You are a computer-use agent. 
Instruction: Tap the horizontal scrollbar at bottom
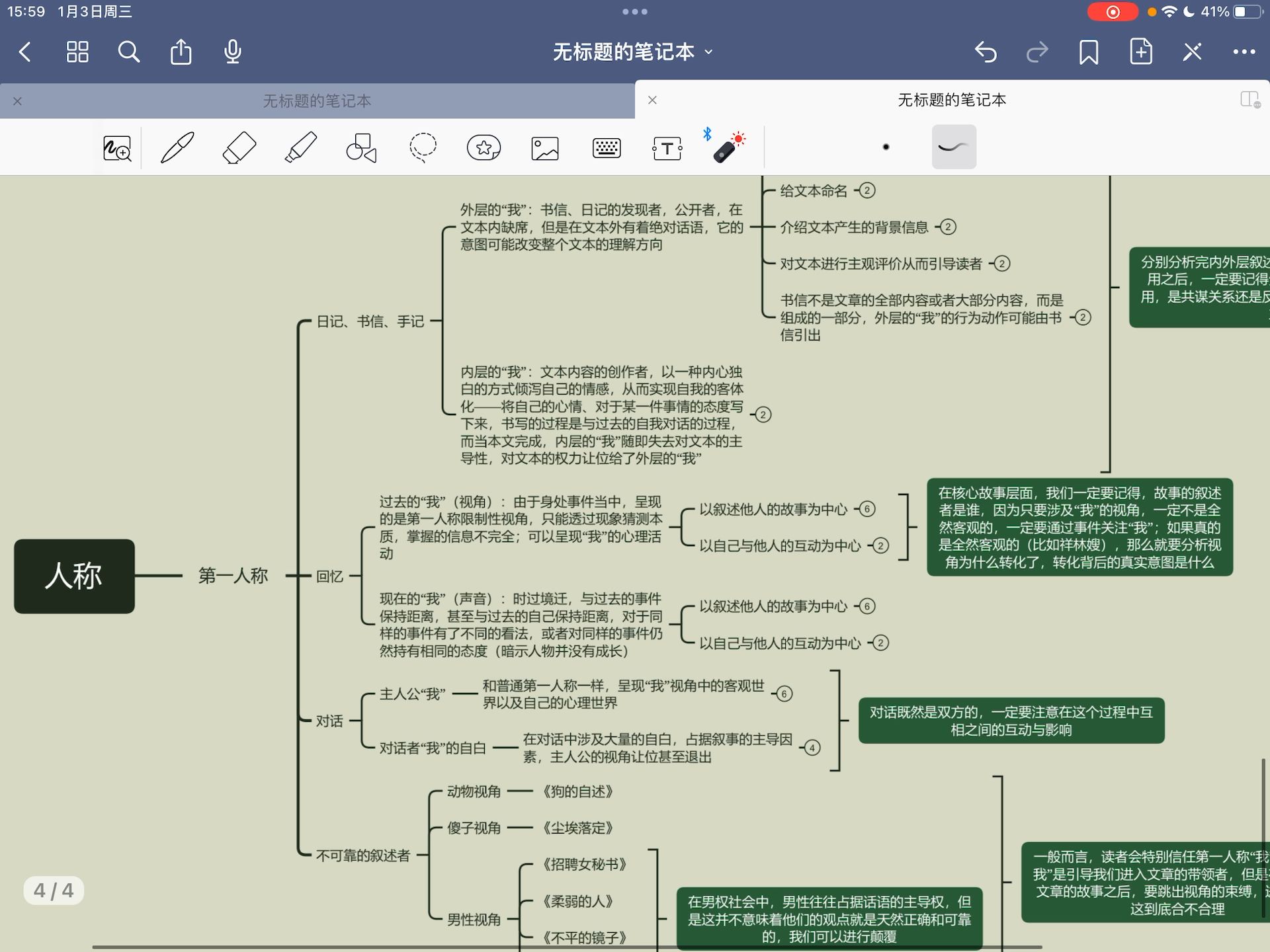[x=567, y=947]
